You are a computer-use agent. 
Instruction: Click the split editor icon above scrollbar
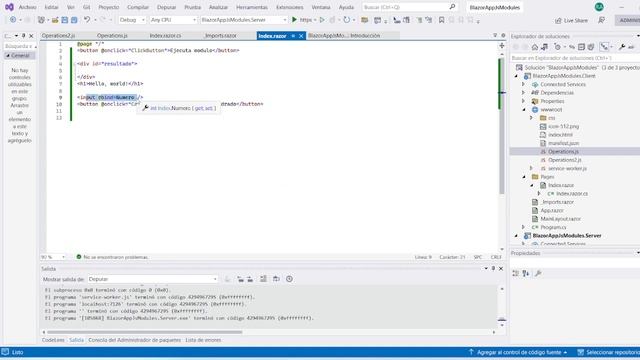click(502, 45)
